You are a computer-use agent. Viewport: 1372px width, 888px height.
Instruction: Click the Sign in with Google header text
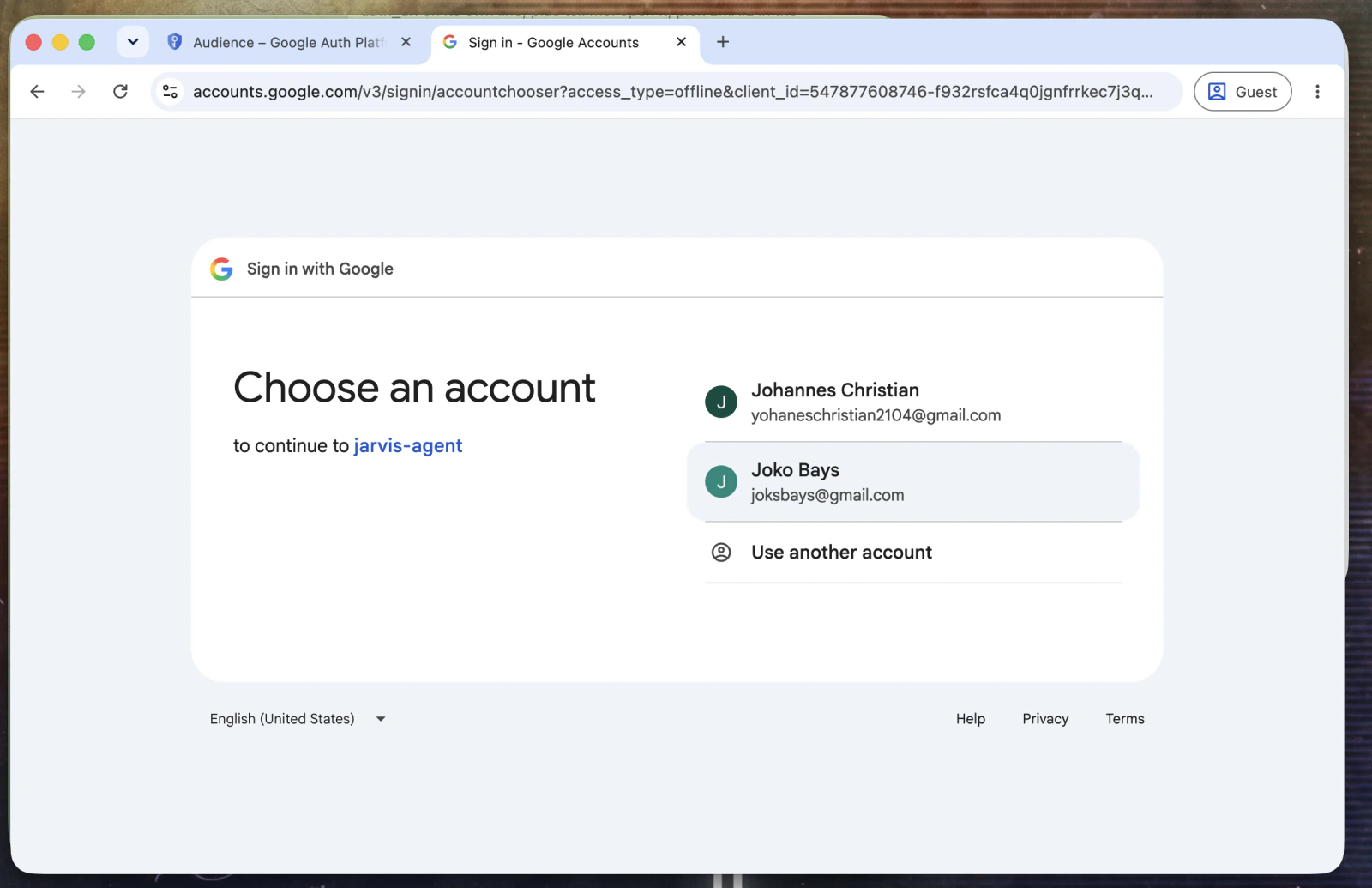320,269
